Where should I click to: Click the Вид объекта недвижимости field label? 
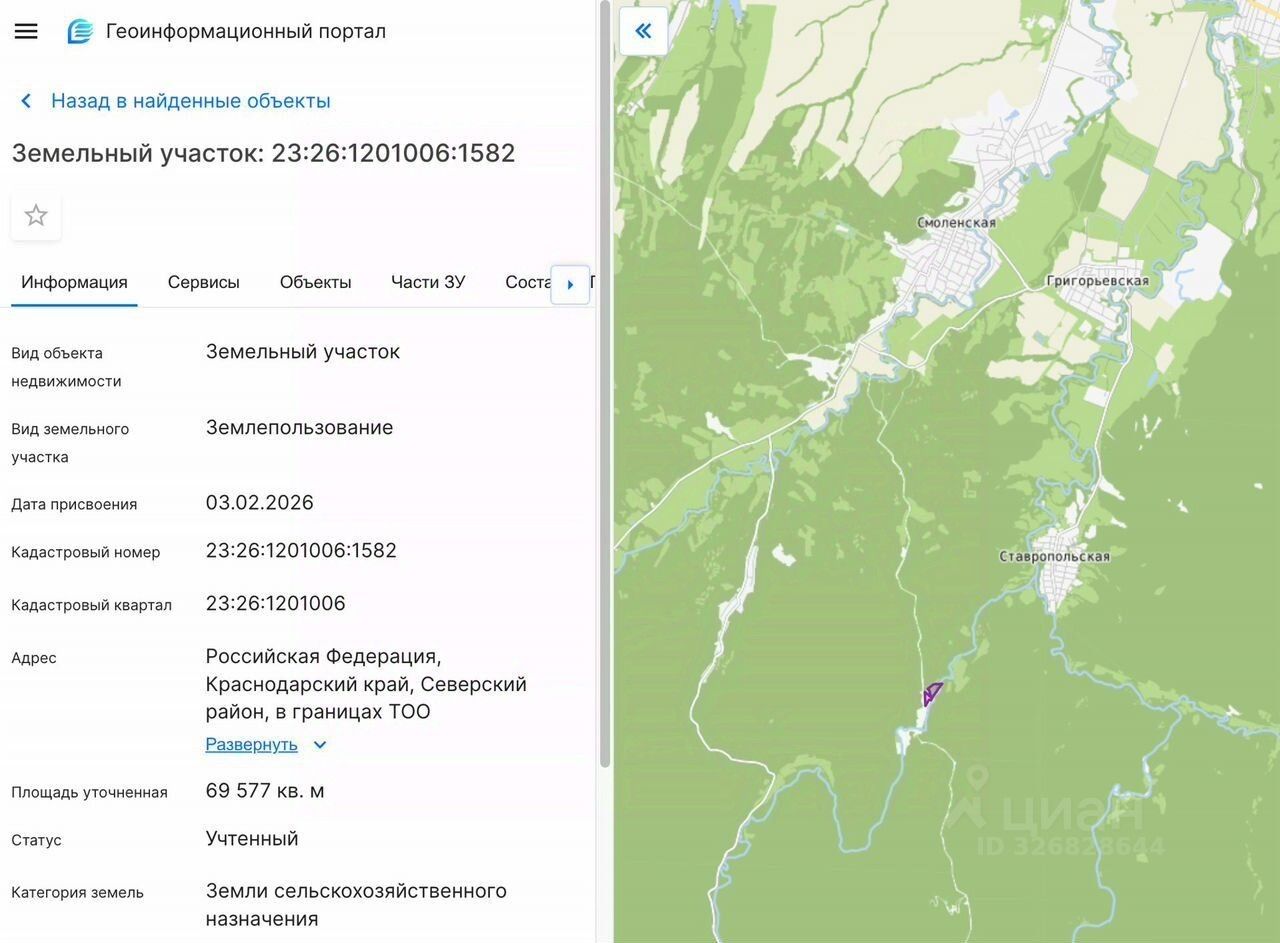[x=66, y=367]
